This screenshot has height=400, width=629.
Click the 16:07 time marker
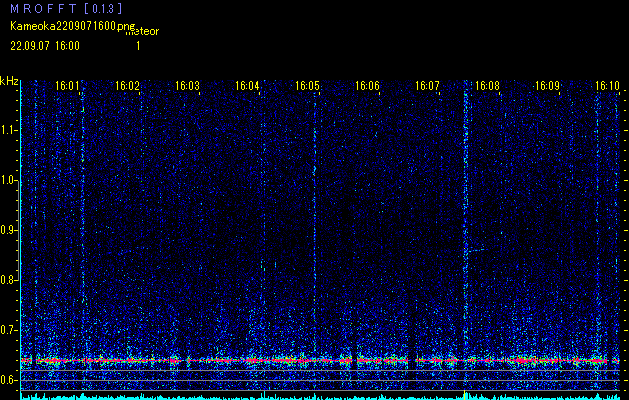pyautogui.click(x=427, y=86)
